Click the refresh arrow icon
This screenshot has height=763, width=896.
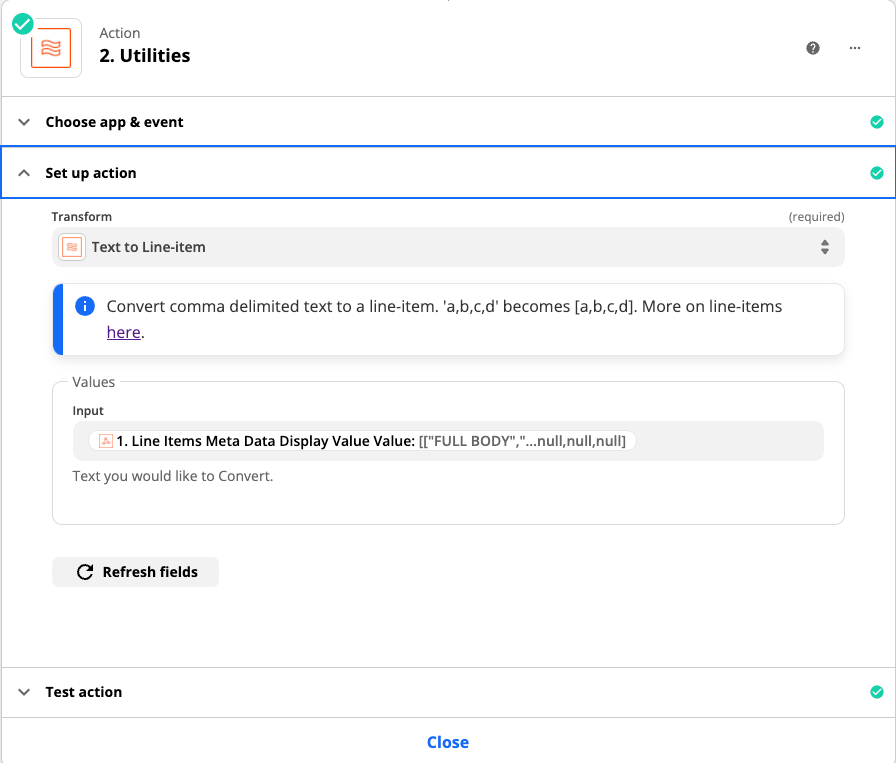[85, 572]
